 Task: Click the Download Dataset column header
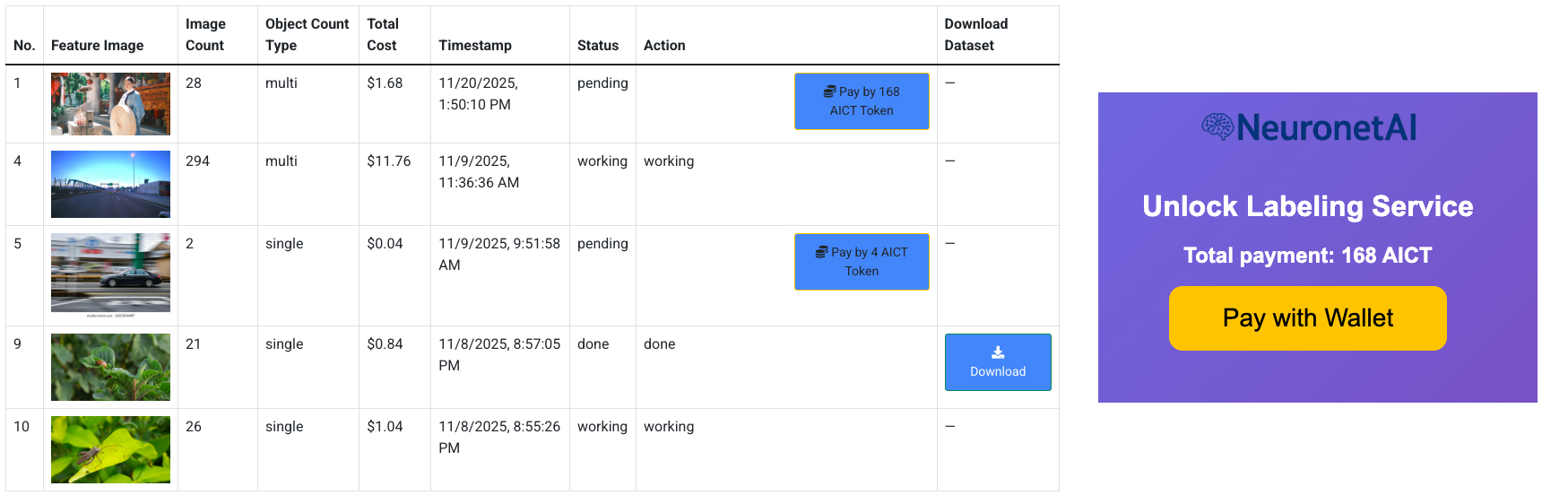point(975,35)
